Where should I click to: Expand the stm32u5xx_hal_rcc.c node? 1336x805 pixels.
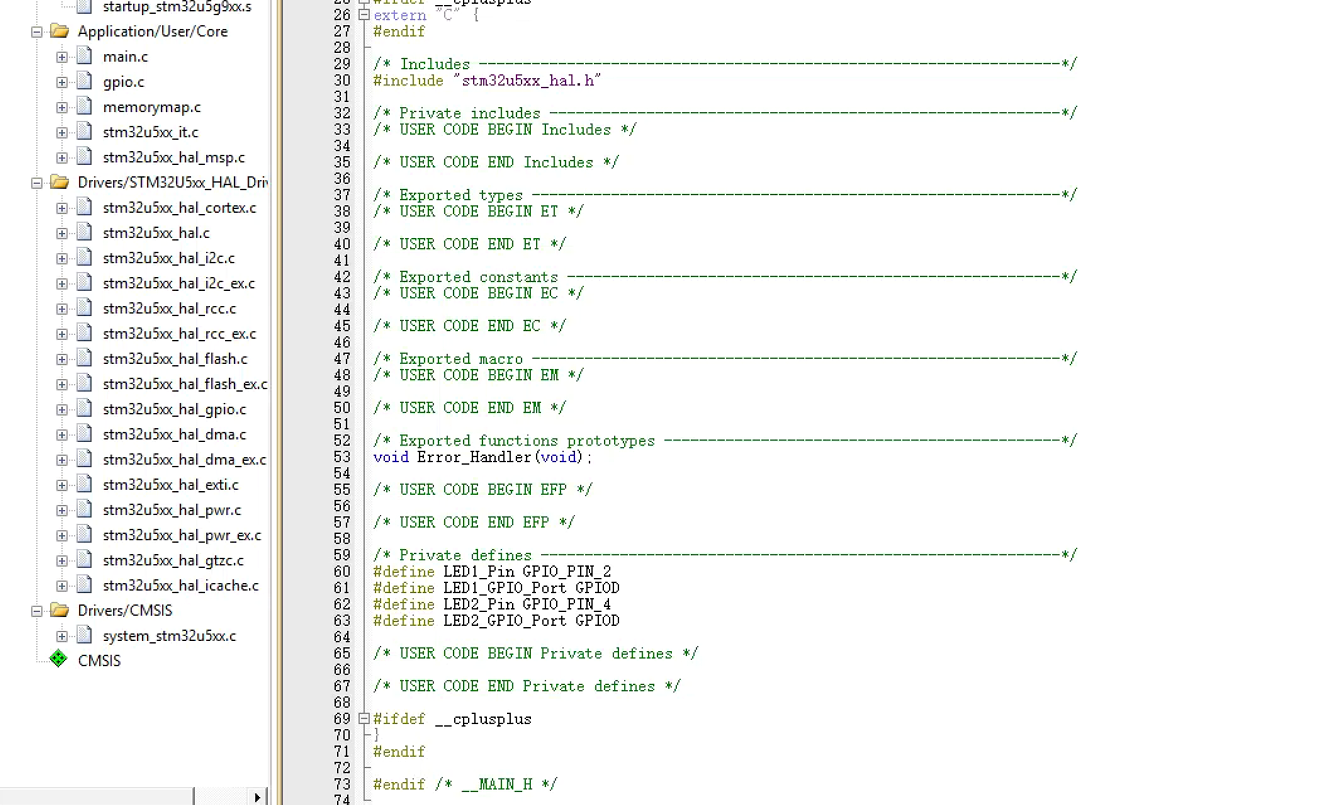click(62, 308)
